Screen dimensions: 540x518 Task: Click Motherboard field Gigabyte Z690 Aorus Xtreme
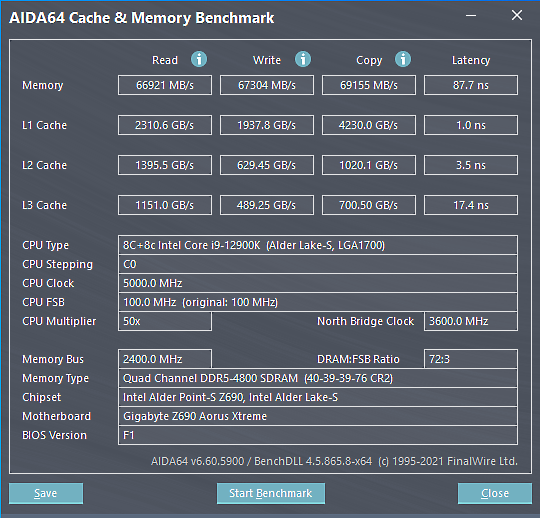(x=318, y=416)
